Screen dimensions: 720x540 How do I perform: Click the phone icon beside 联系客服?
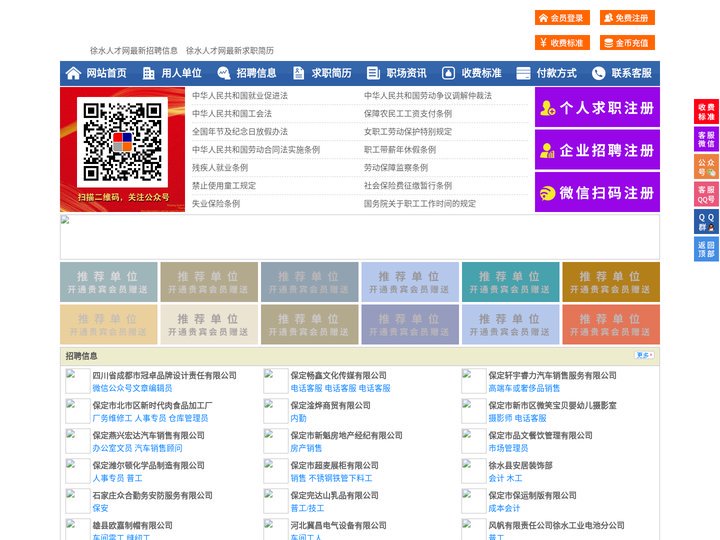click(x=598, y=73)
